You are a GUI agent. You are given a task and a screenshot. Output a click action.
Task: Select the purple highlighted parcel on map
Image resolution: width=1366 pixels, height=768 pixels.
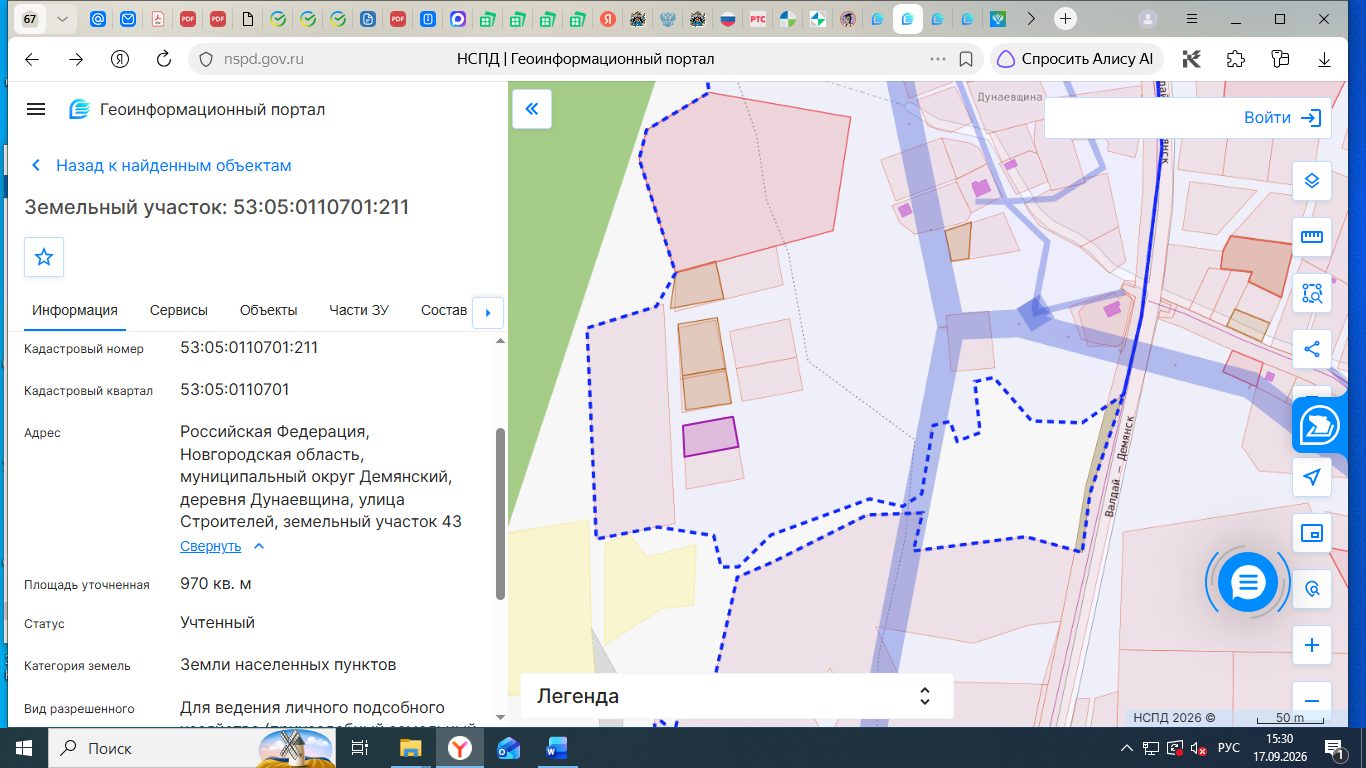click(x=710, y=437)
